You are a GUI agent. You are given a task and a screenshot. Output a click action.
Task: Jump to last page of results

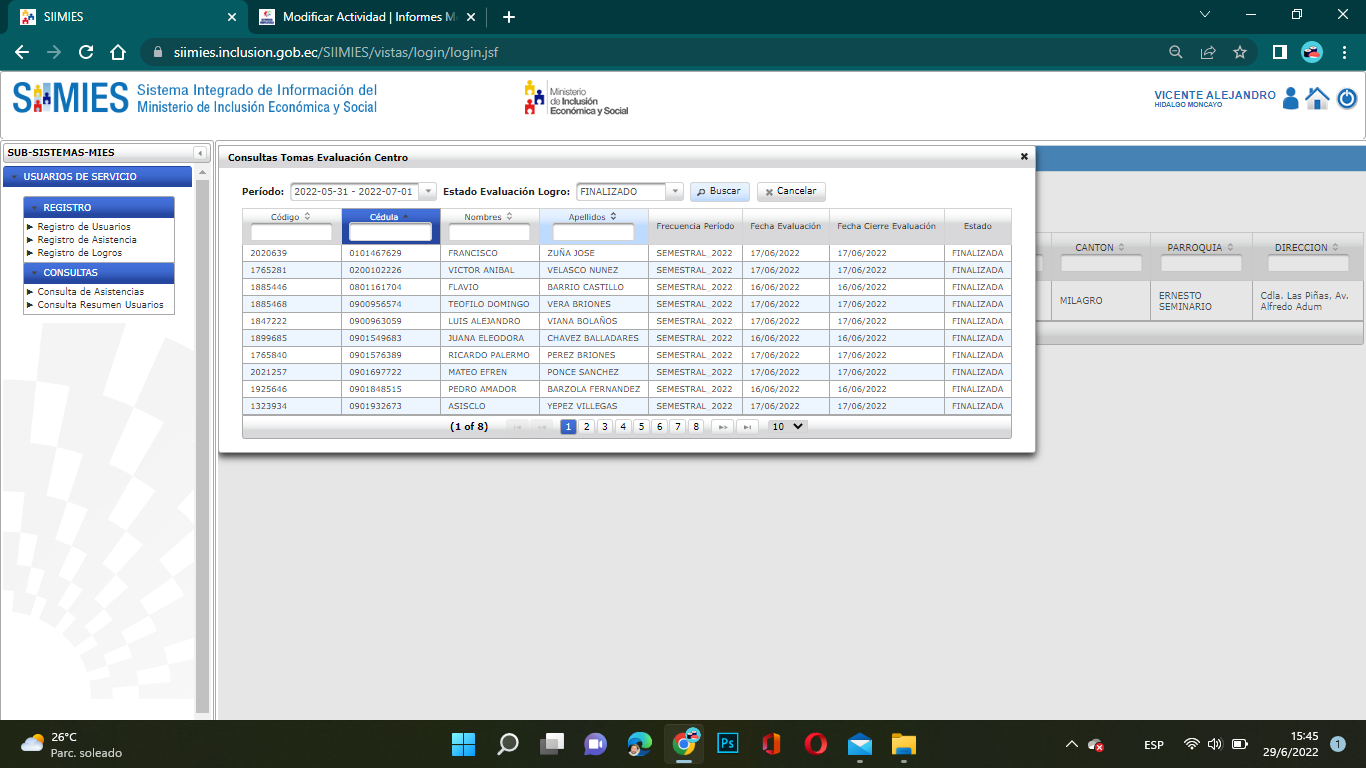[746, 427]
